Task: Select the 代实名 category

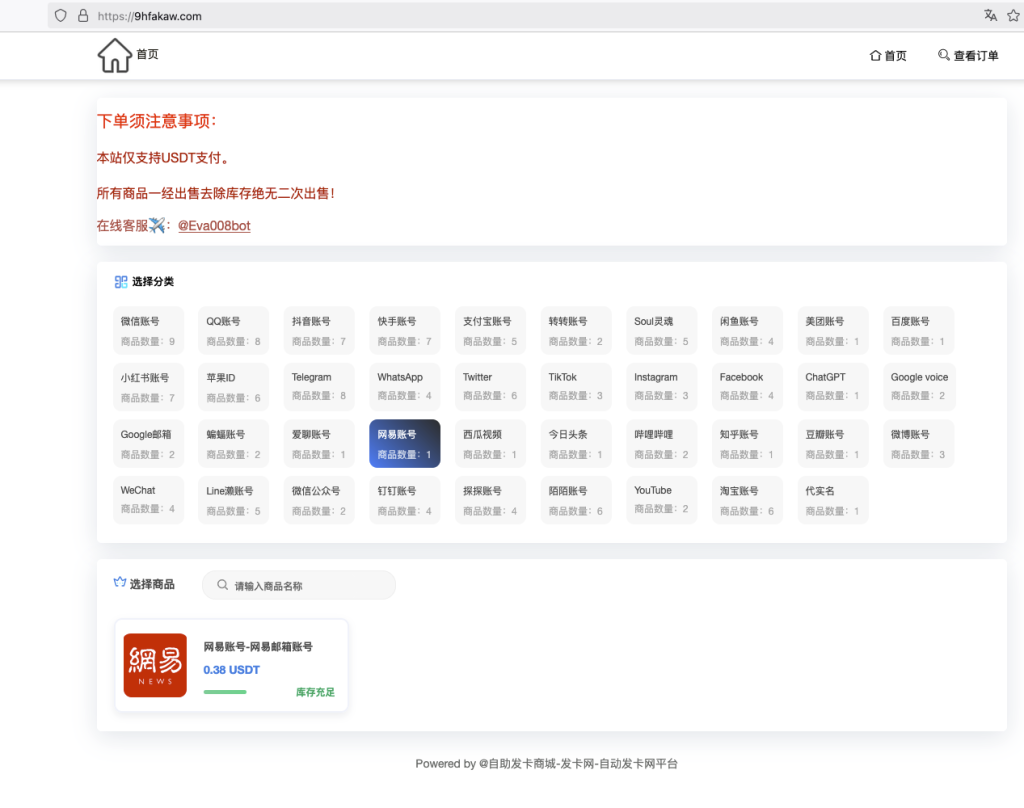Action: [x=833, y=500]
